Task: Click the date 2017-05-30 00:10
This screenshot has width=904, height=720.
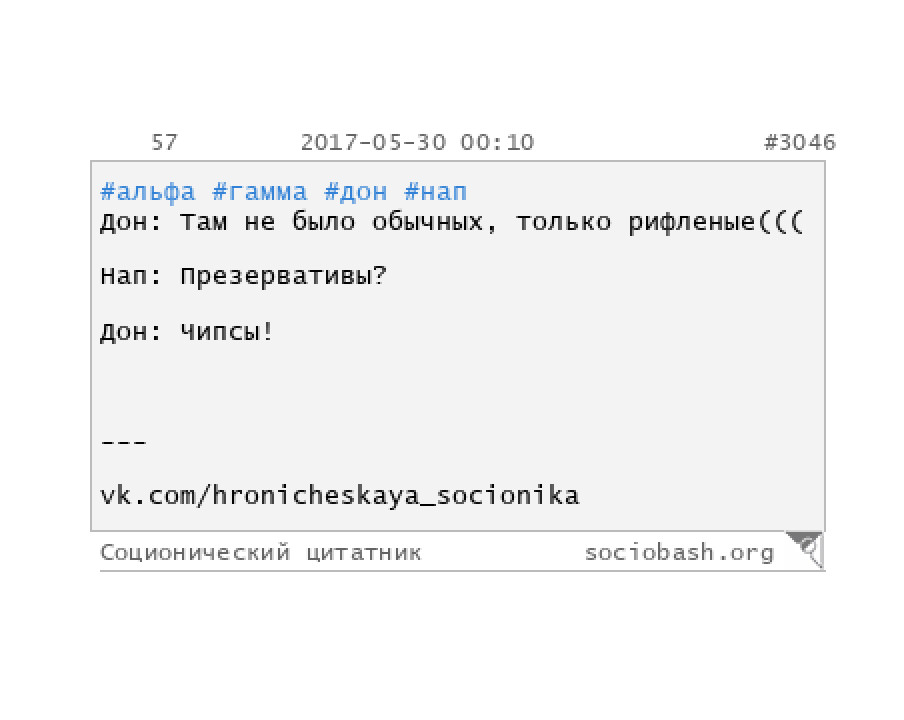Action: pos(417,142)
